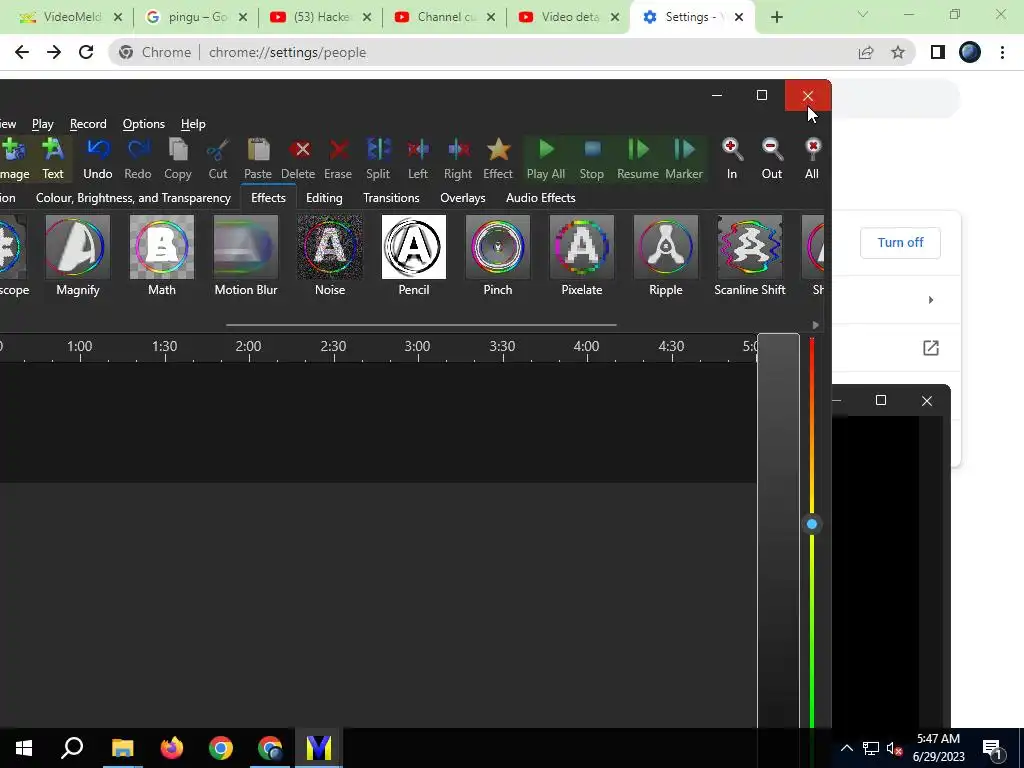The width and height of the screenshot is (1024, 768).
Task: Click the Split tool icon
Action: (x=378, y=159)
